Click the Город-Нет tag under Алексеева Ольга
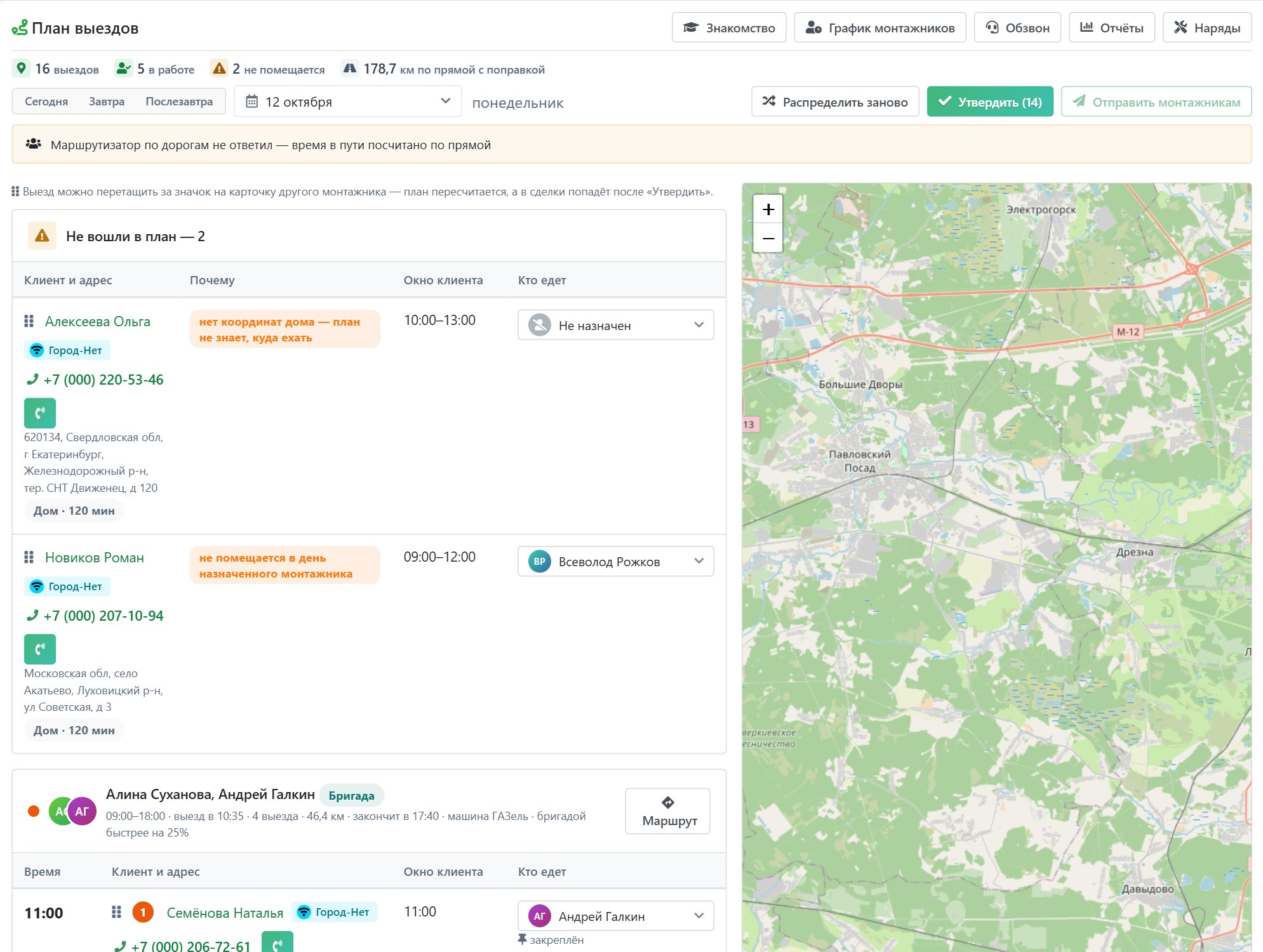Image resolution: width=1263 pixels, height=952 pixels. [x=67, y=350]
